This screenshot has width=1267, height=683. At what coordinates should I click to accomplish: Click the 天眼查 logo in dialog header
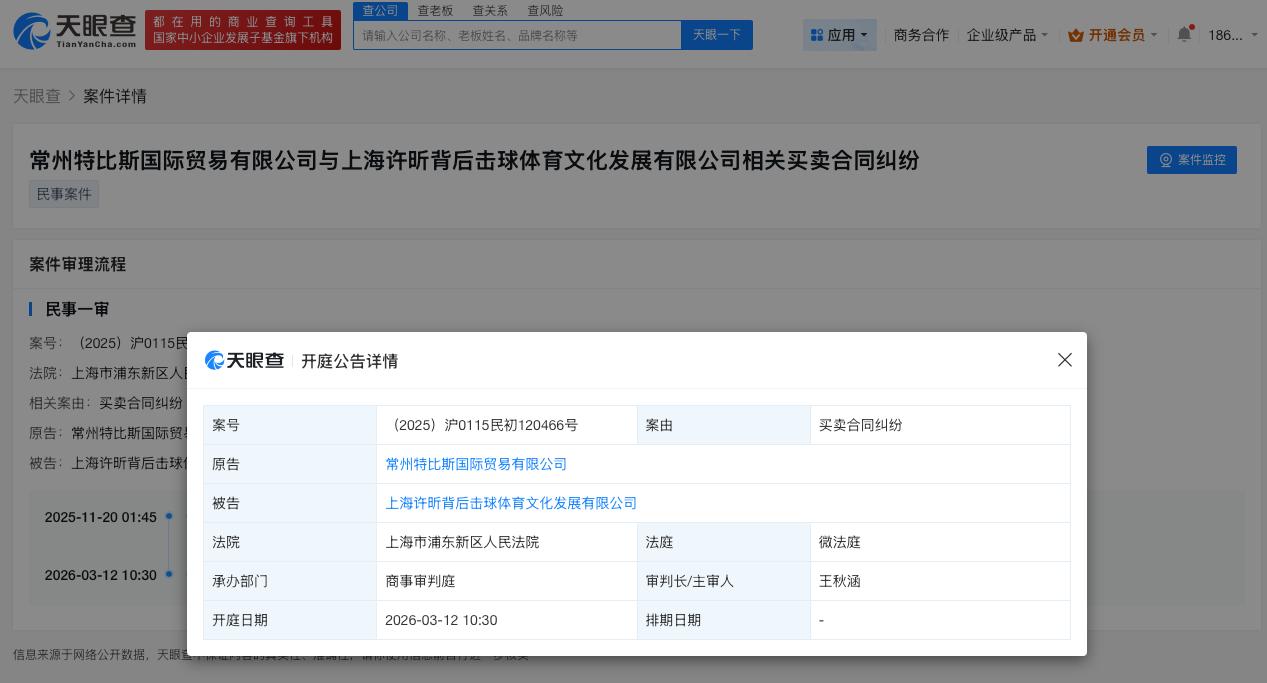(244, 360)
